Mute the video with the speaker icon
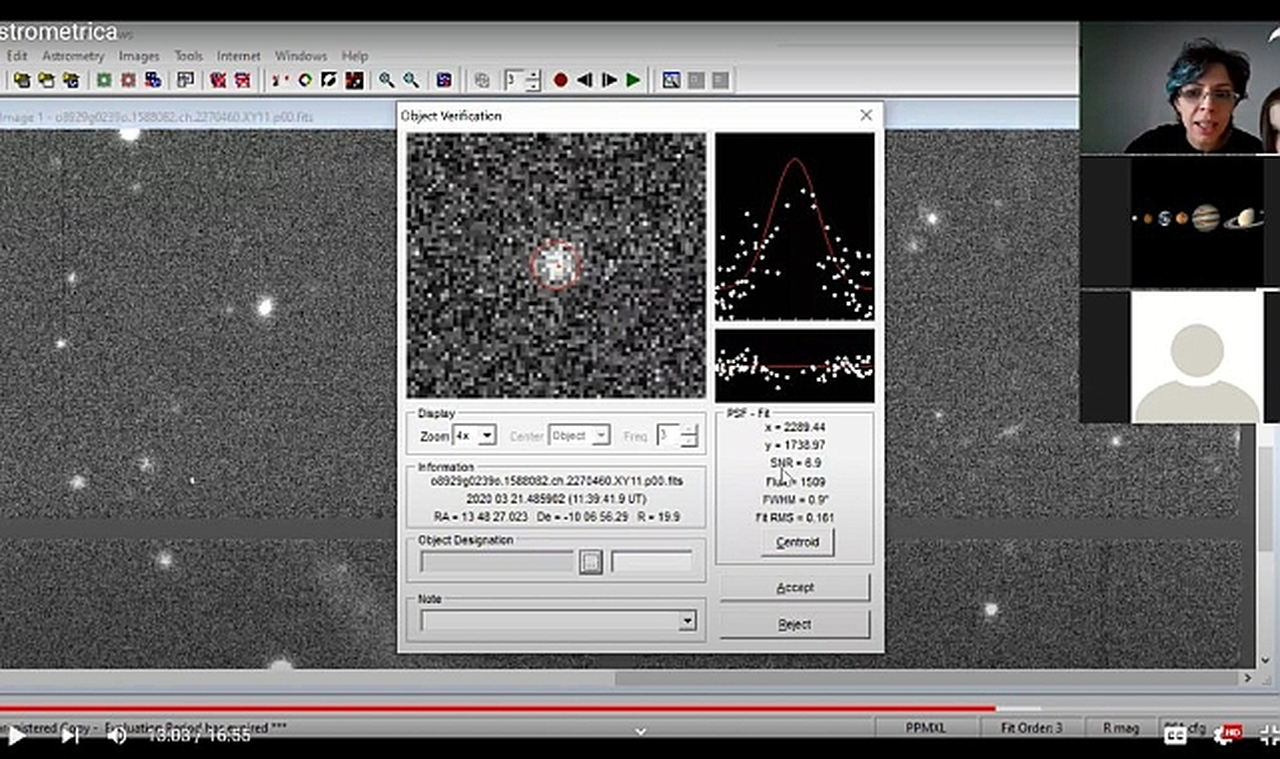1280x759 pixels. coord(117,736)
